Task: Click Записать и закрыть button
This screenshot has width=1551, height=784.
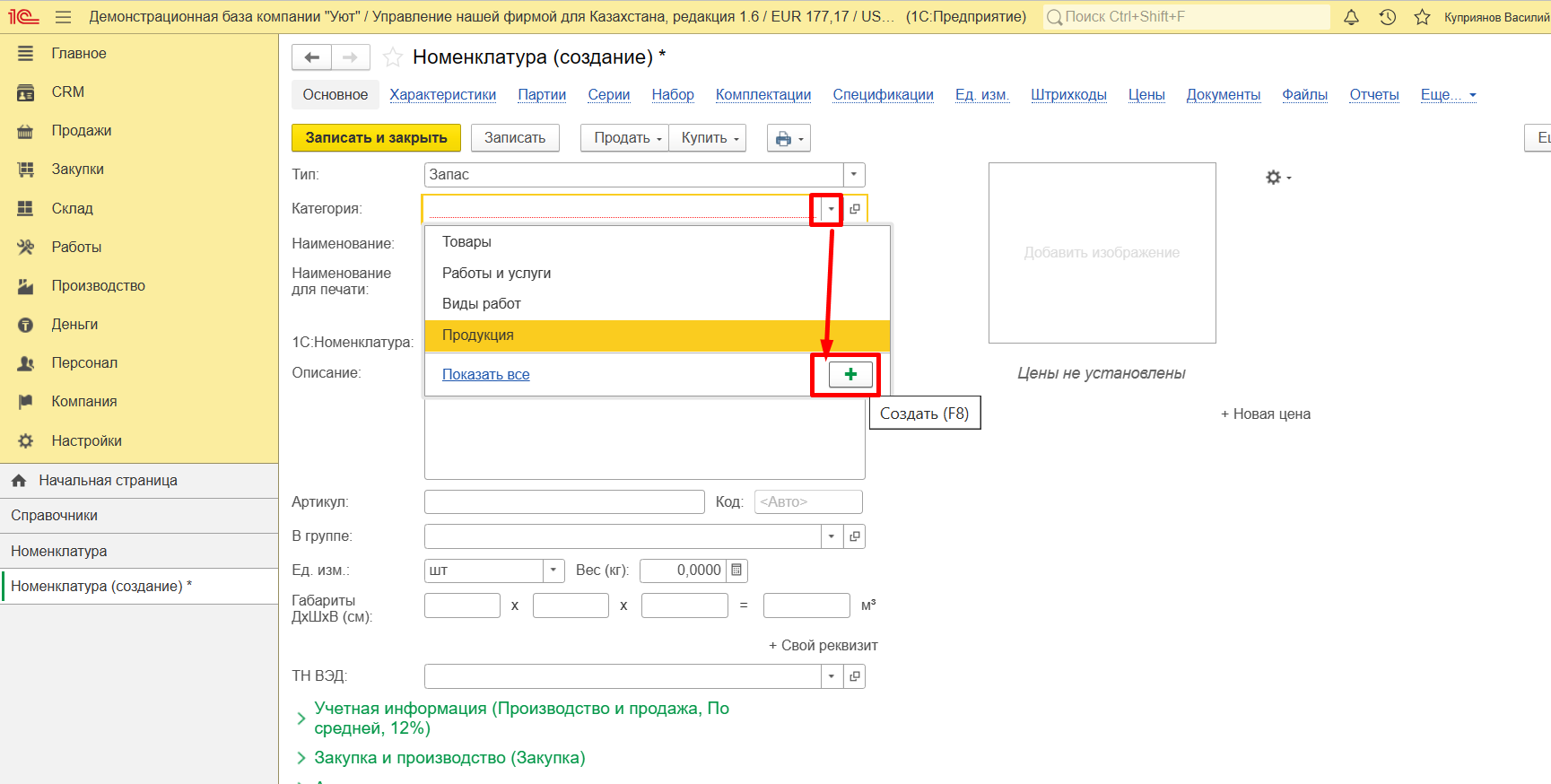Action: pyautogui.click(x=376, y=138)
